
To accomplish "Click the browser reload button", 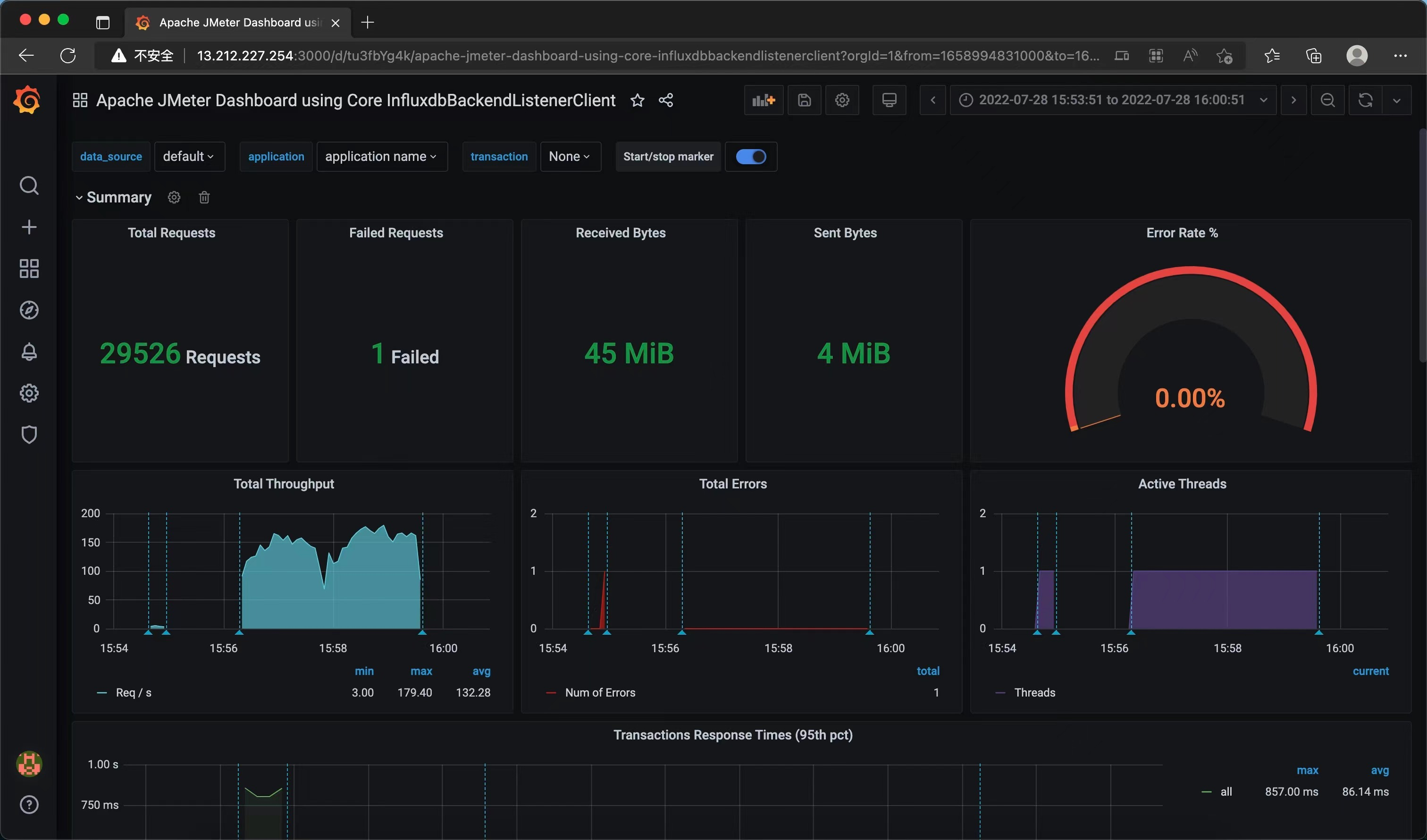I will click(68, 56).
